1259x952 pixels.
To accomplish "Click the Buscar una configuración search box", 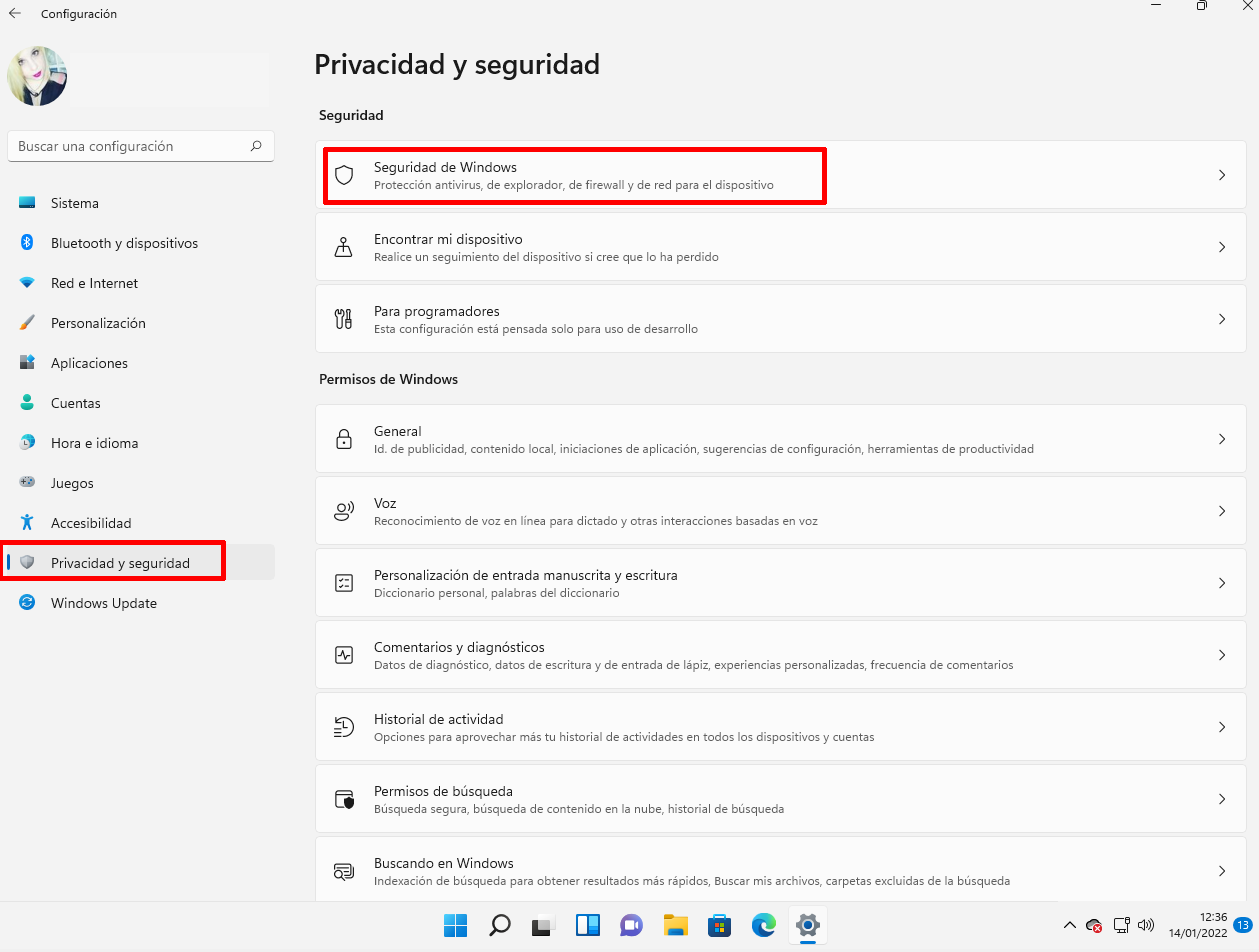I will point(140,146).
